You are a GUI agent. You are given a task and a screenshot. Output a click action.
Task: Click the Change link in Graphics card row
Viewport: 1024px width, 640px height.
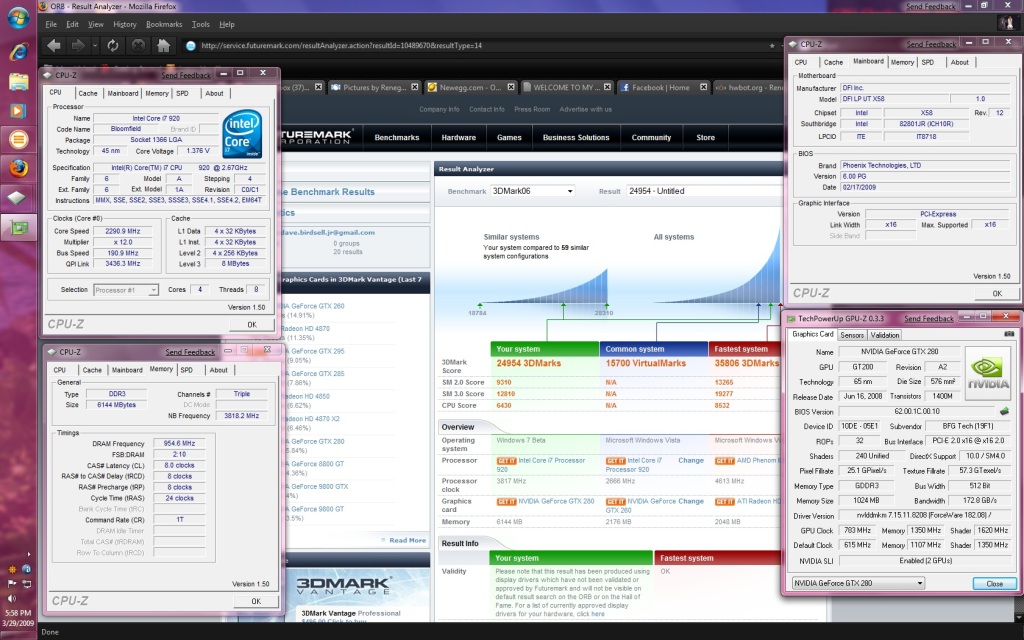coord(690,502)
